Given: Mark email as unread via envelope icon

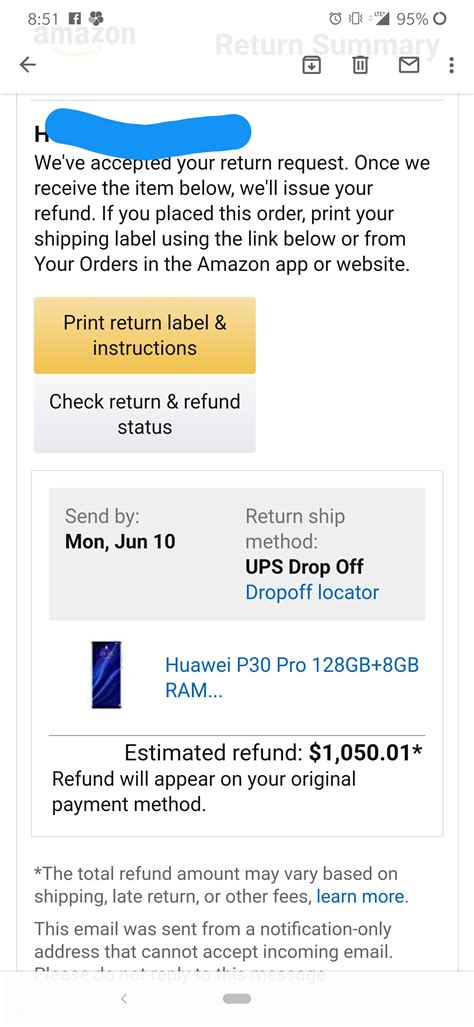Looking at the screenshot, I should coord(409,64).
